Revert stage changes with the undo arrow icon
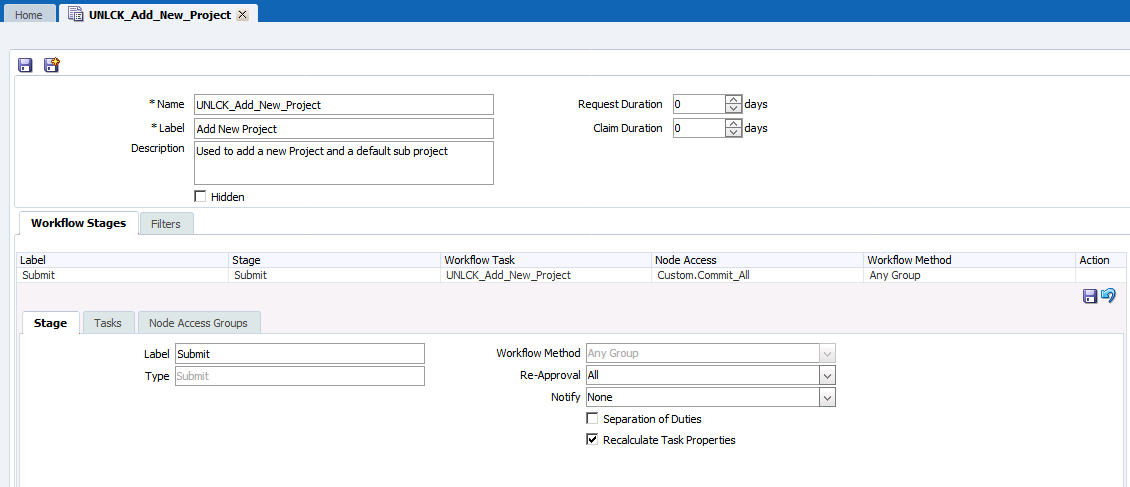 pyautogui.click(x=1108, y=296)
